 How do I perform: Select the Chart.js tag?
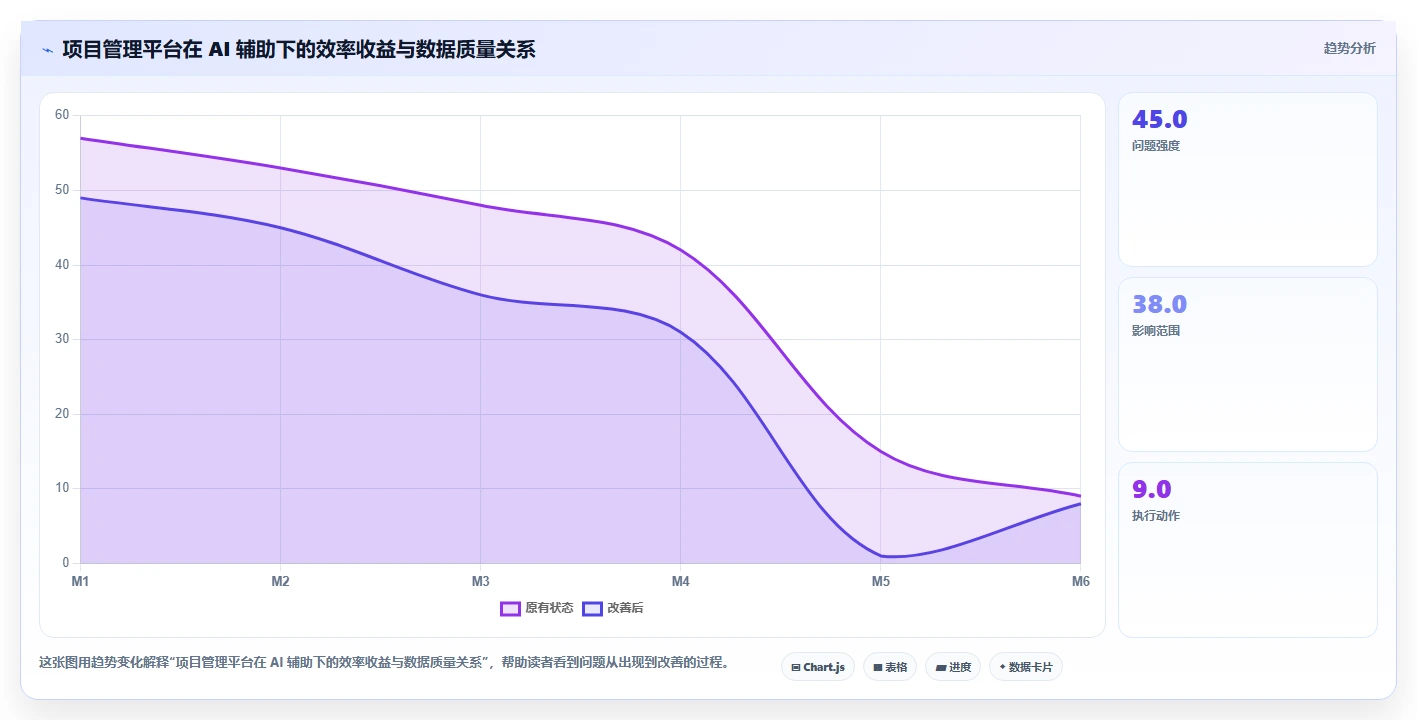[818, 667]
